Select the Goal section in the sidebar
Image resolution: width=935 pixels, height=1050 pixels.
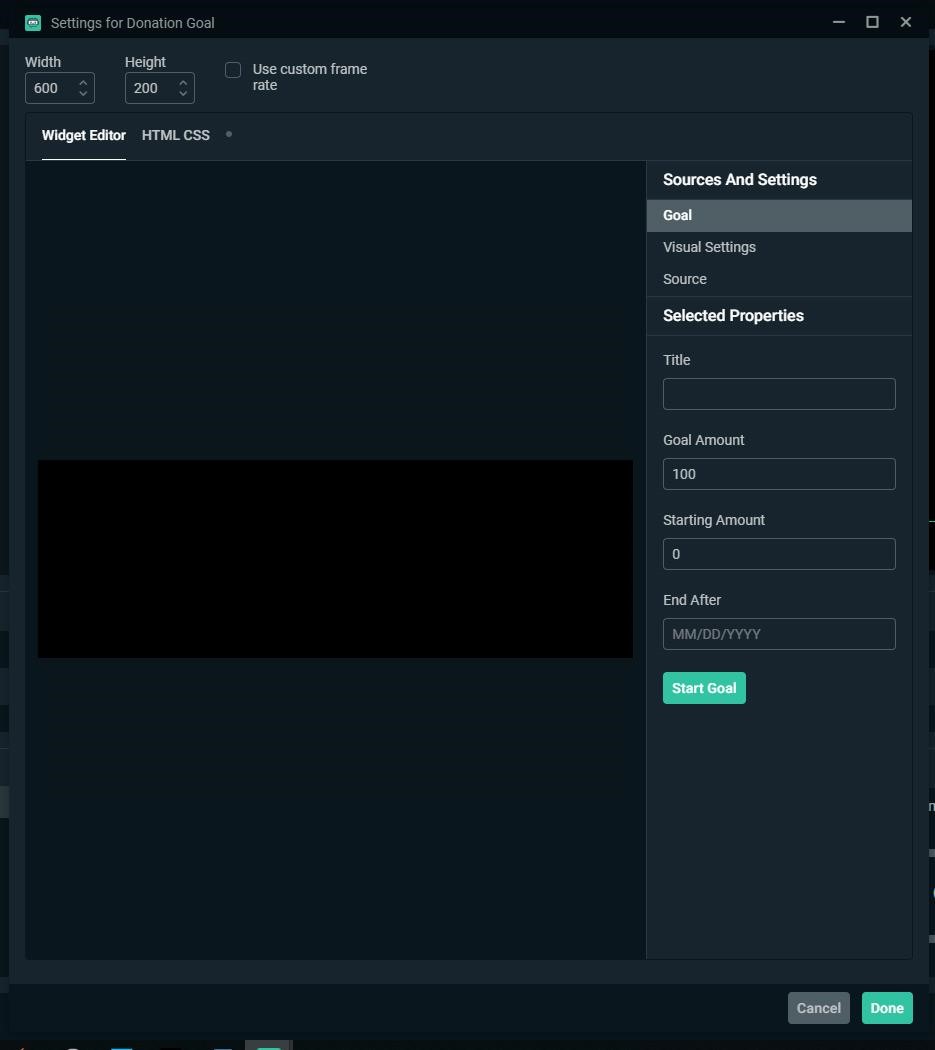(677, 215)
